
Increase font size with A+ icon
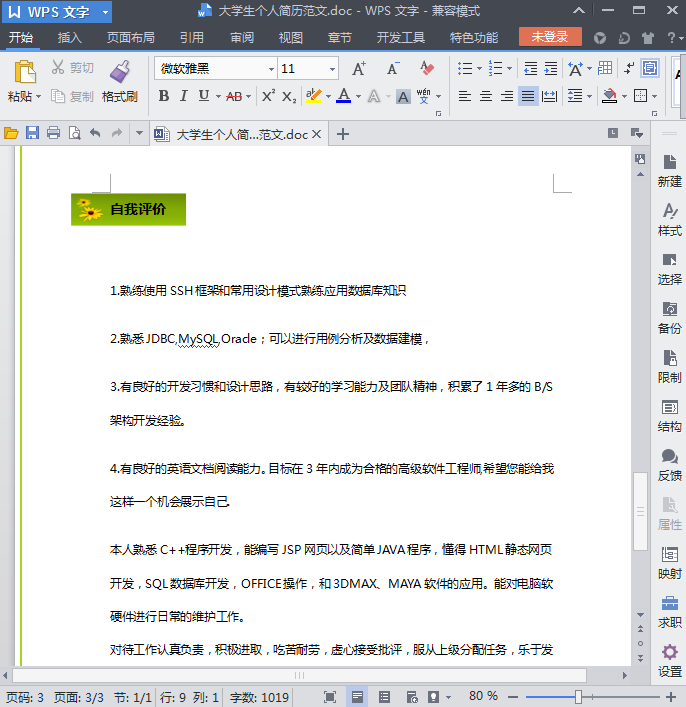pos(359,69)
